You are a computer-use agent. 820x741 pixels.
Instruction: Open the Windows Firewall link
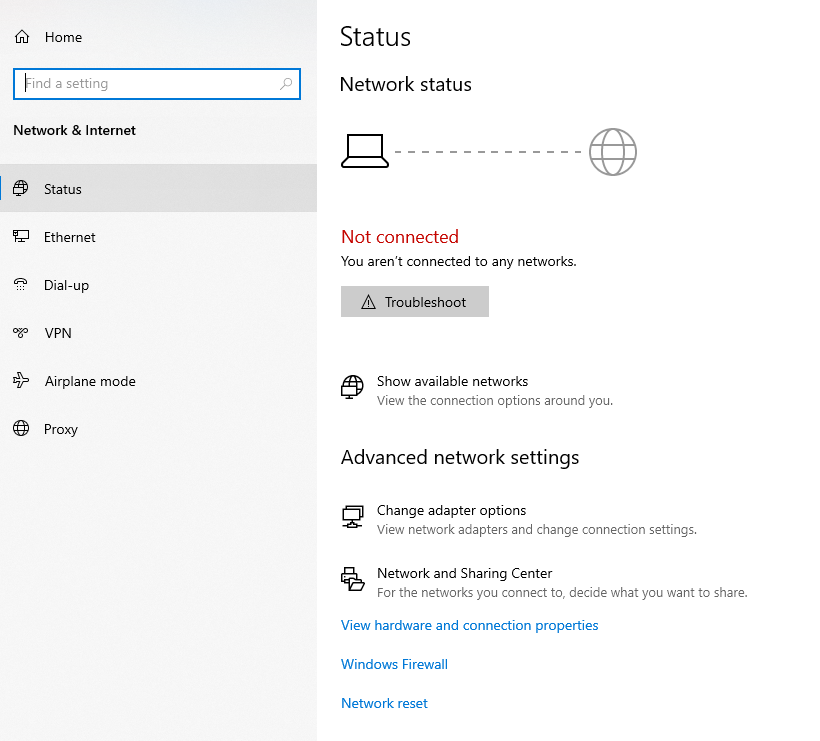(394, 664)
